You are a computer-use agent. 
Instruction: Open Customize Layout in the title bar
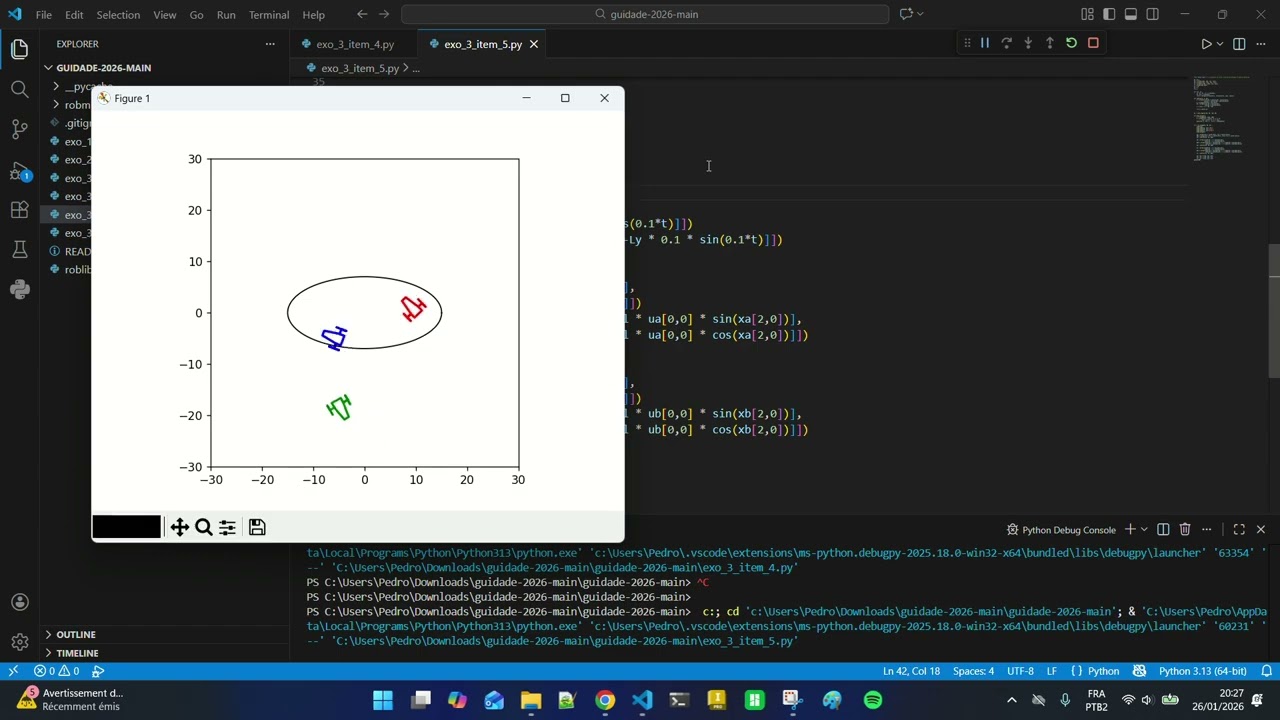1087,14
